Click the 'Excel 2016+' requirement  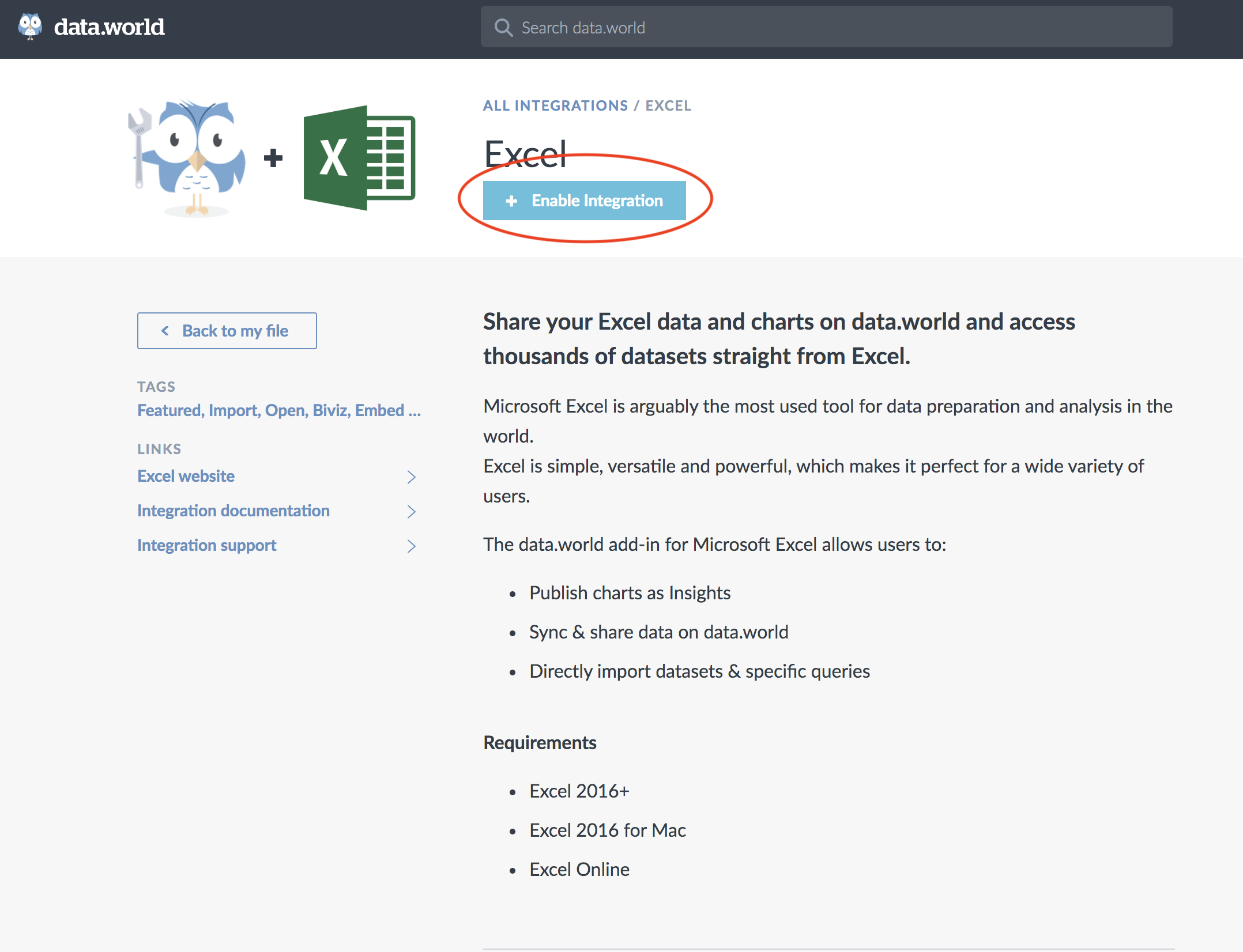(579, 791)
